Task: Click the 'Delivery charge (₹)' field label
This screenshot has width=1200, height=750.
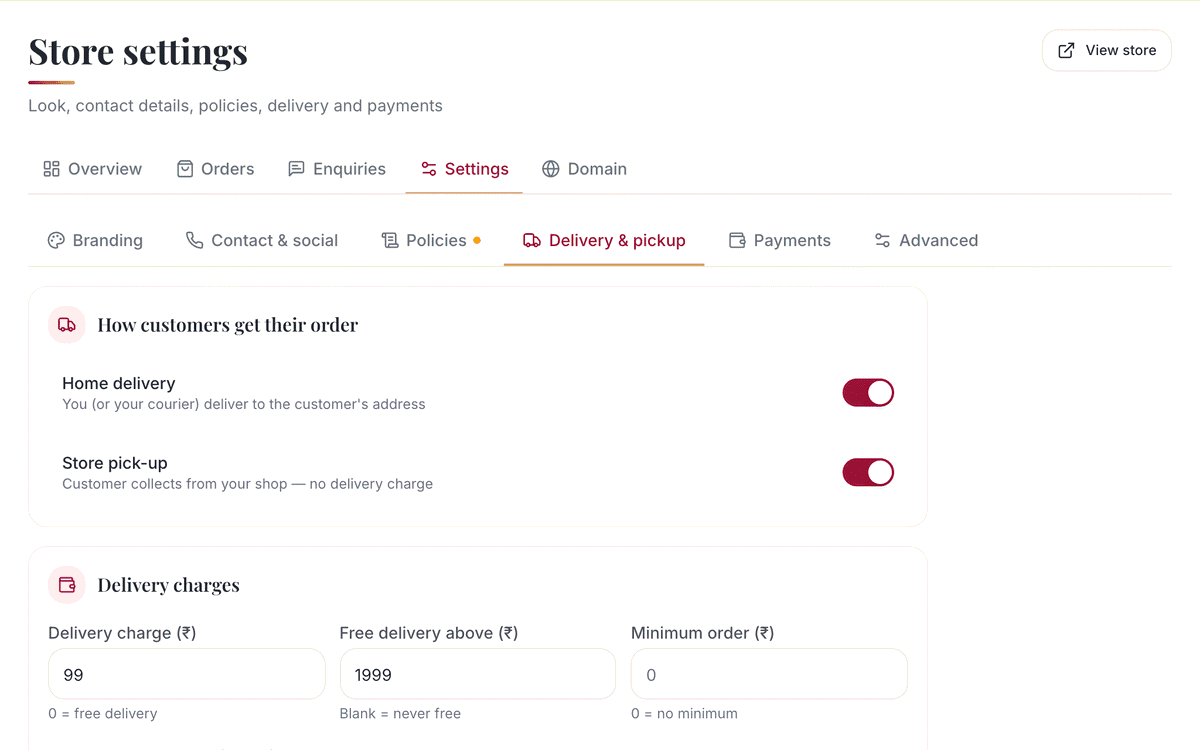Action: (122, 633)
